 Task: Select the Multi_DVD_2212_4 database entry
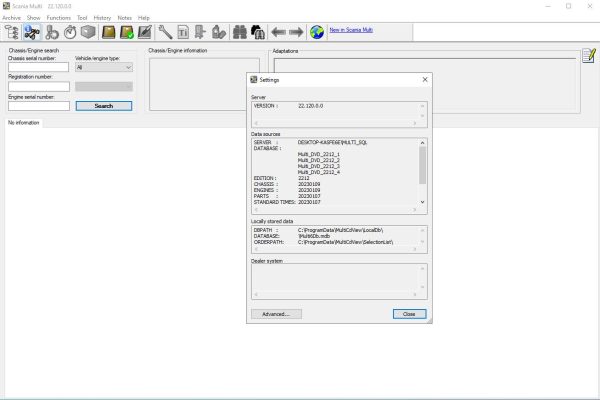319,172
